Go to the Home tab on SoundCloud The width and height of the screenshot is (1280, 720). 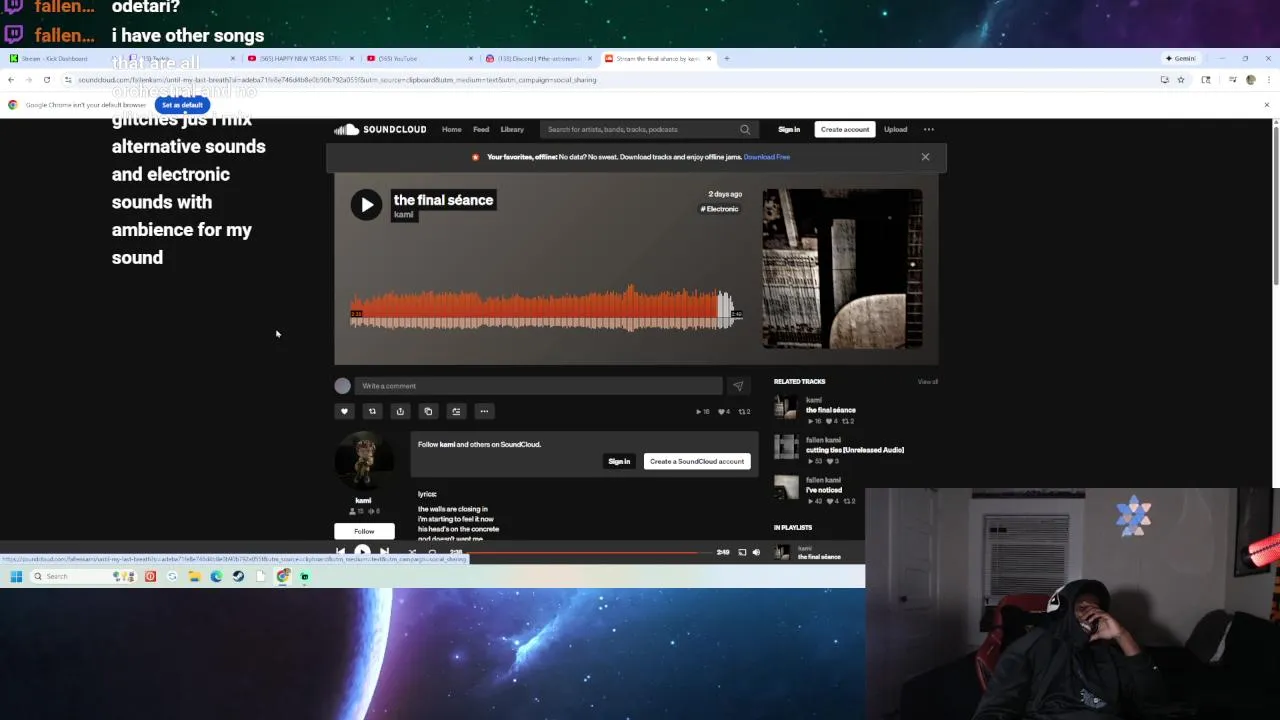pos(452,129)
